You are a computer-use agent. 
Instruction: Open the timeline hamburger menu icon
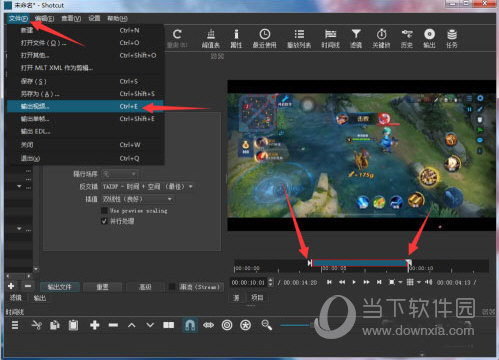tap(15, 325)
